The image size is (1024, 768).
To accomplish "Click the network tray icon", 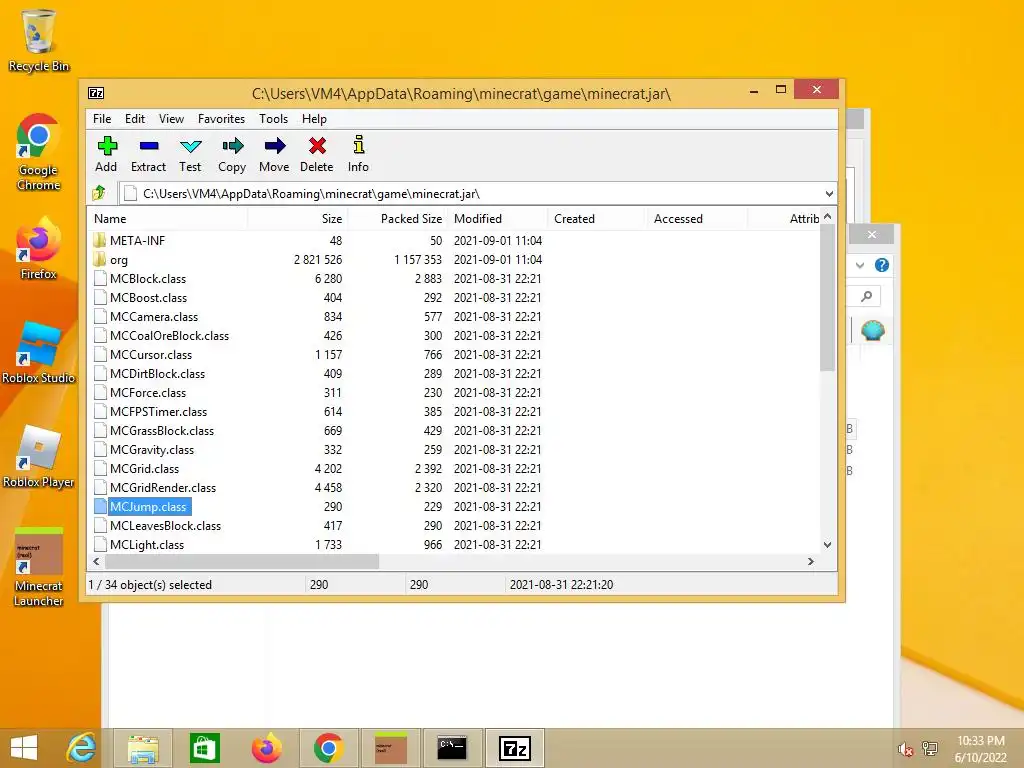I will pyautogui.click(x=930, y=748).
